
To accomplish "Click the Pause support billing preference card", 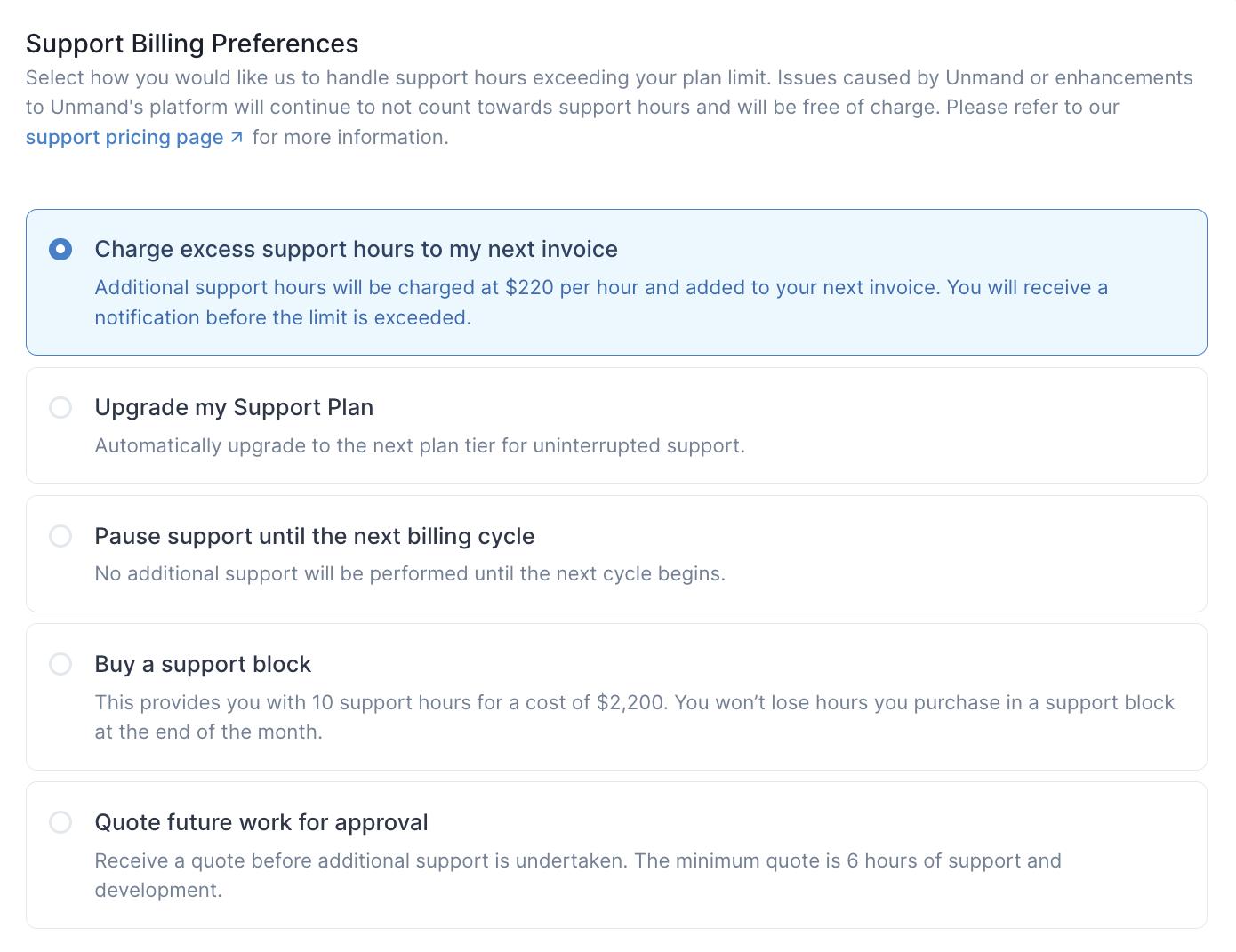I will click(x=617, y=553).
